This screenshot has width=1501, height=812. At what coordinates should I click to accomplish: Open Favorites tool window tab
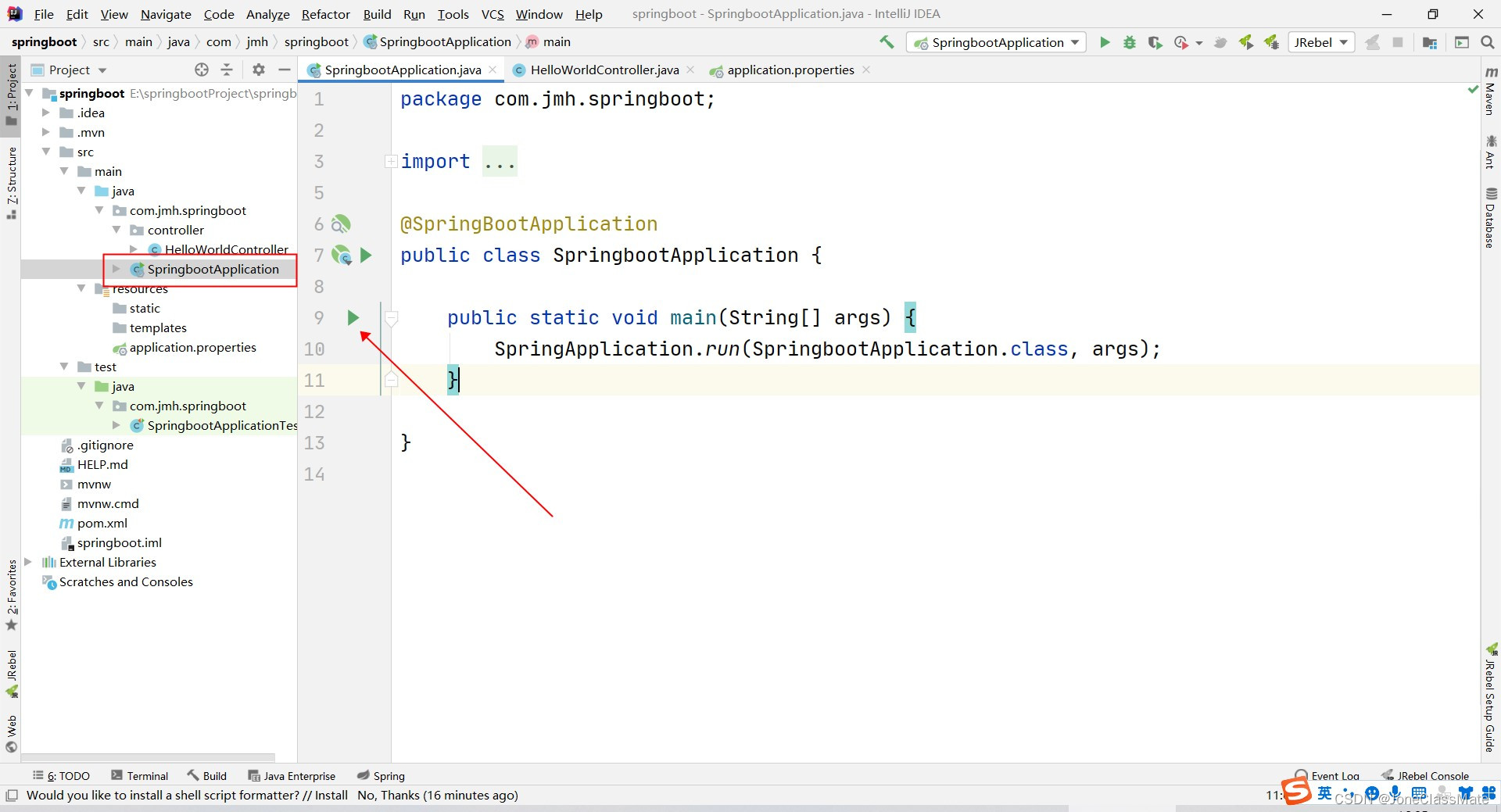point(11,596)
